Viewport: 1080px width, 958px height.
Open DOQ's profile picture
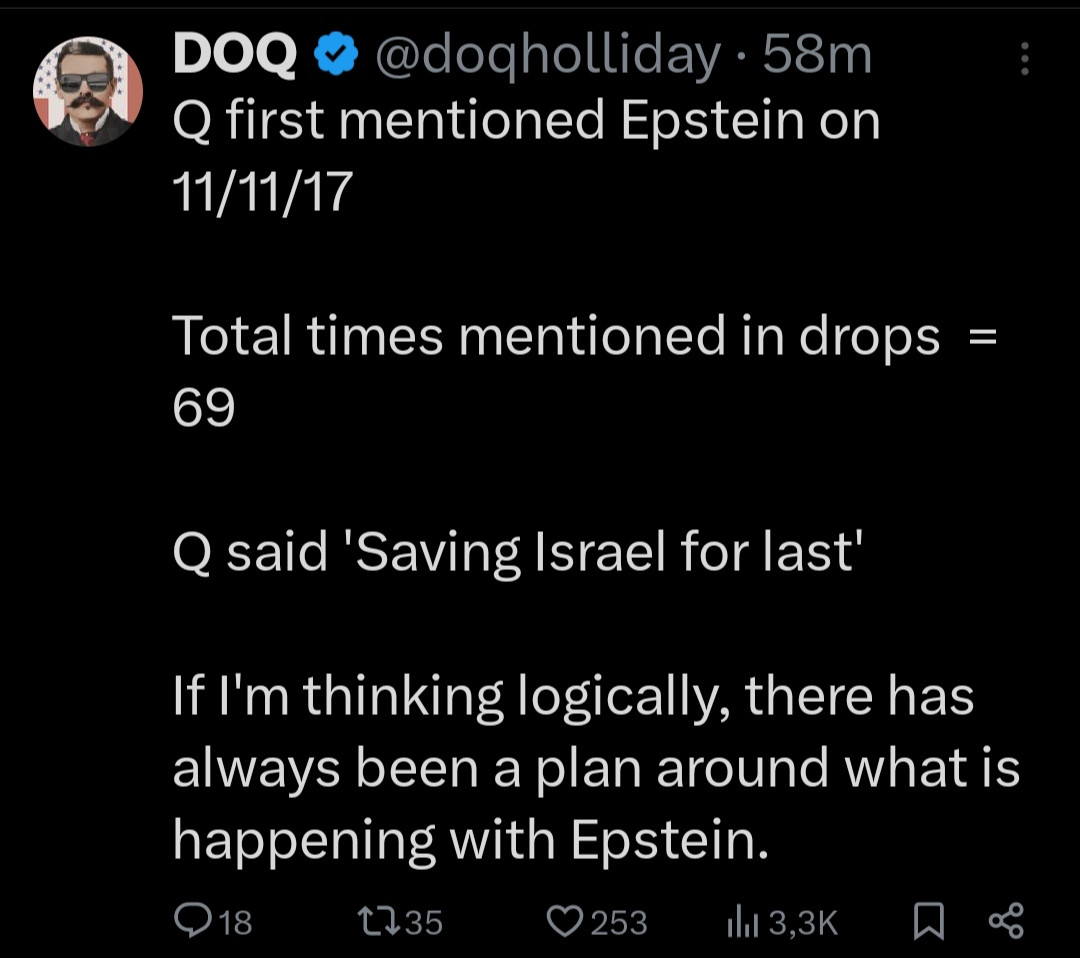(88, 93)
